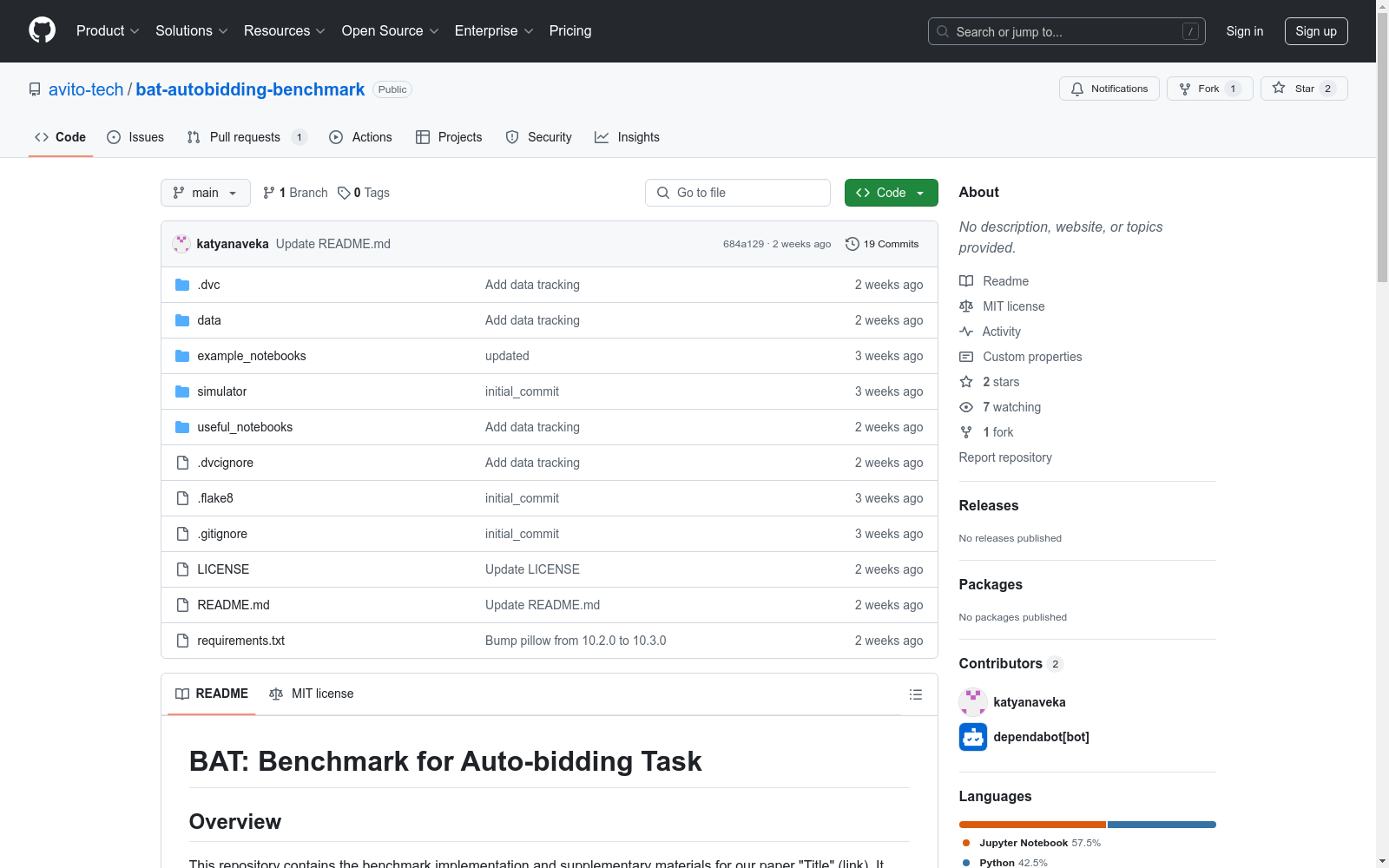Click the Report repository link
Screen dimensions: 1389x868
[1005, 457]
